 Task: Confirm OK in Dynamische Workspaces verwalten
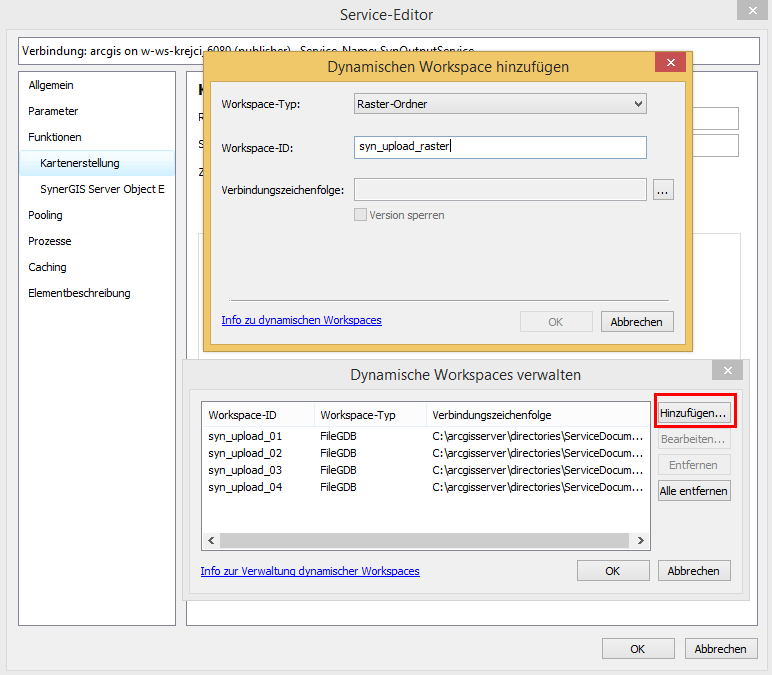point(613,571)
